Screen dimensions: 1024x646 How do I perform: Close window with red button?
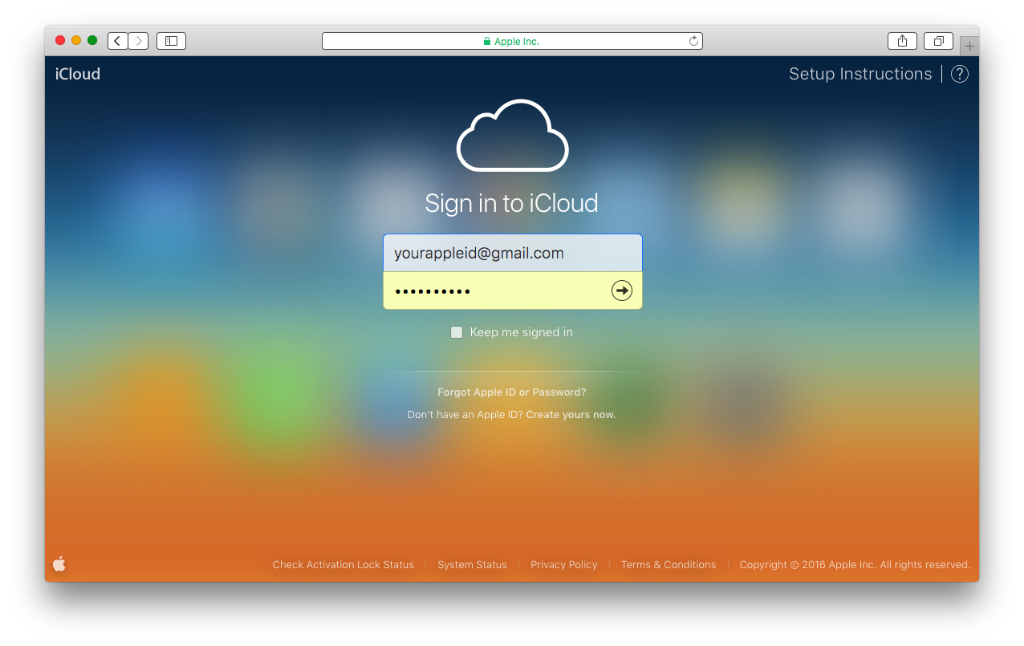pos(60,40)
